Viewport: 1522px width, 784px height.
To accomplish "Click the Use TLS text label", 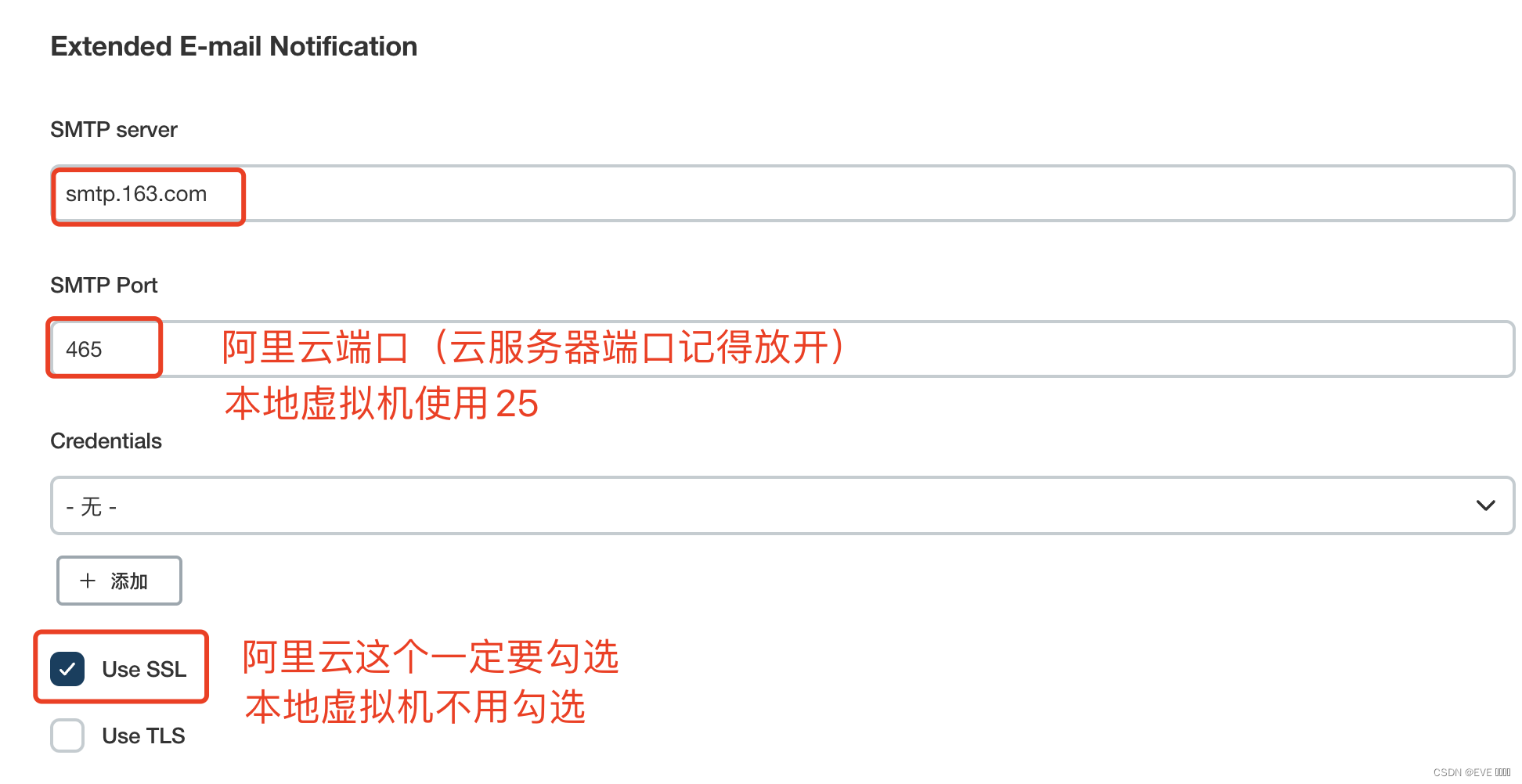I will (x=143, y=735).
